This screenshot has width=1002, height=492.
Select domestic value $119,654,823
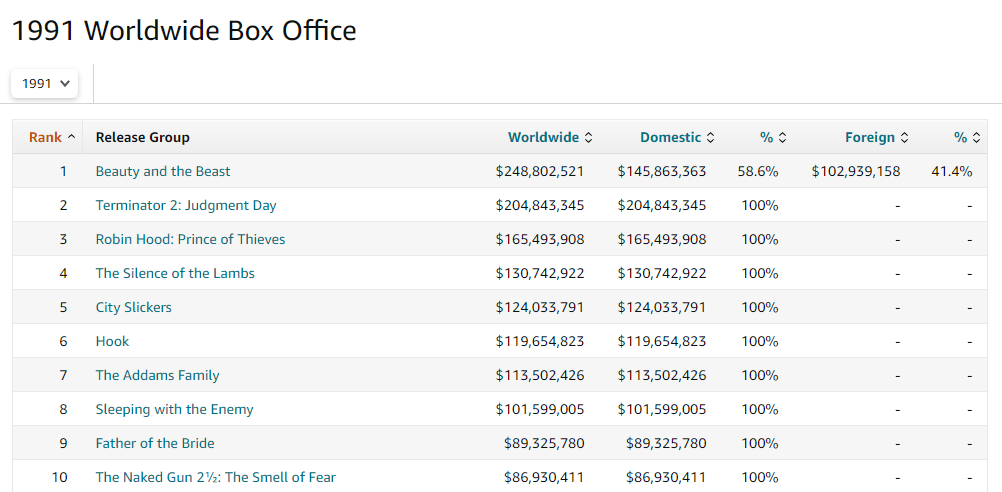coord(662,341)
